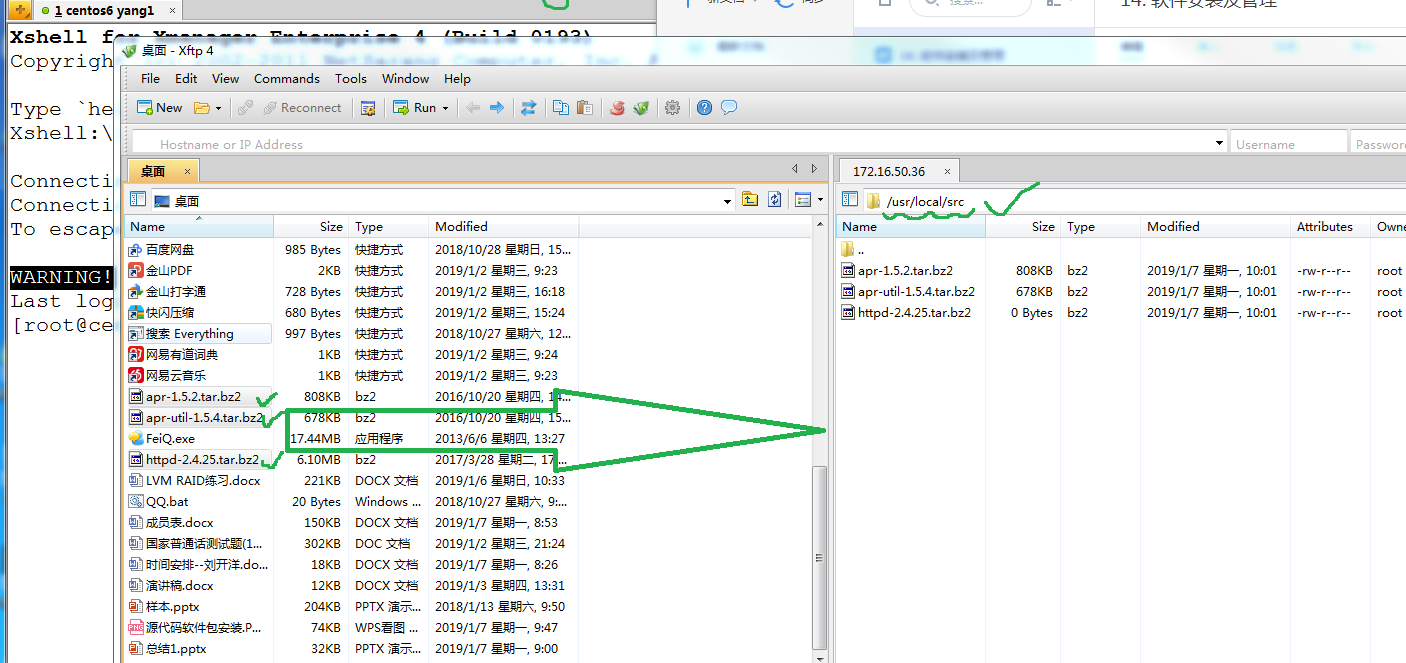The height and width of the screenshot is (663, 1406).
Task: Click the local view mode icon
Action: 802,200
